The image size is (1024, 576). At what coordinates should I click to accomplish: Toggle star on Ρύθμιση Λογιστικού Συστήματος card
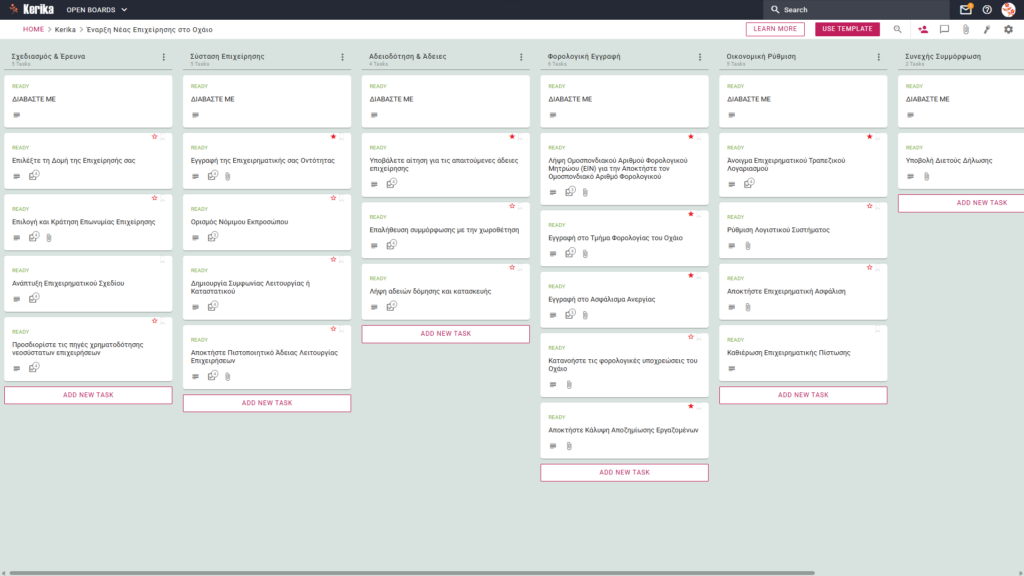869,206
